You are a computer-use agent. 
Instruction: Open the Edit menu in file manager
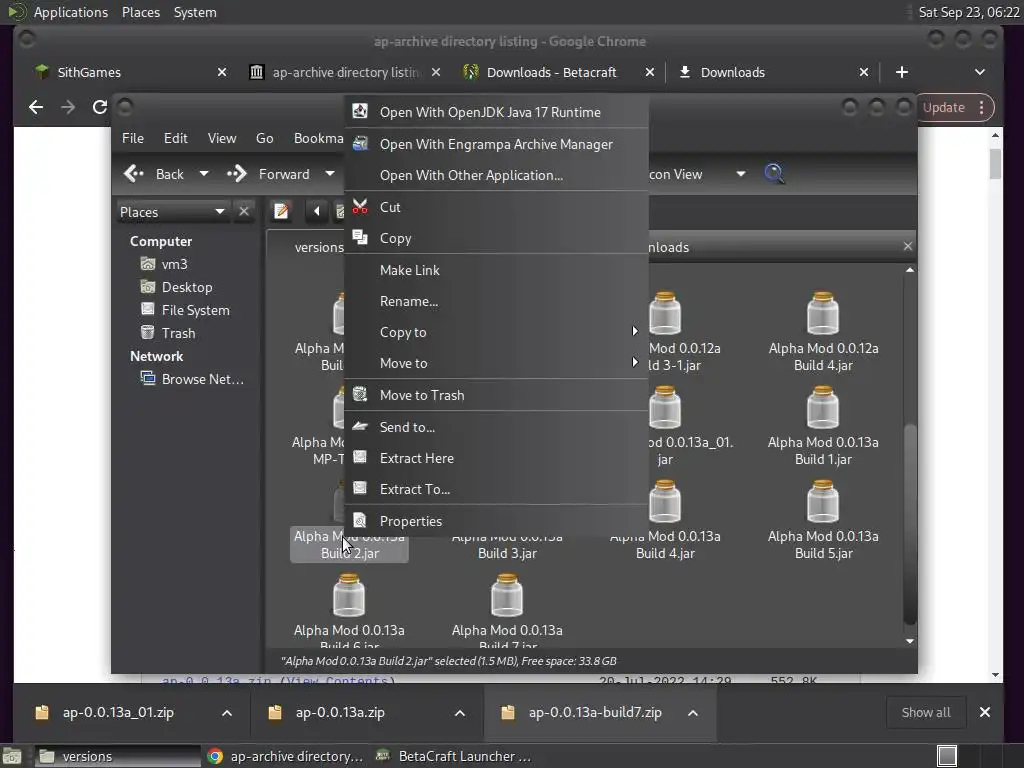[175, 138]
